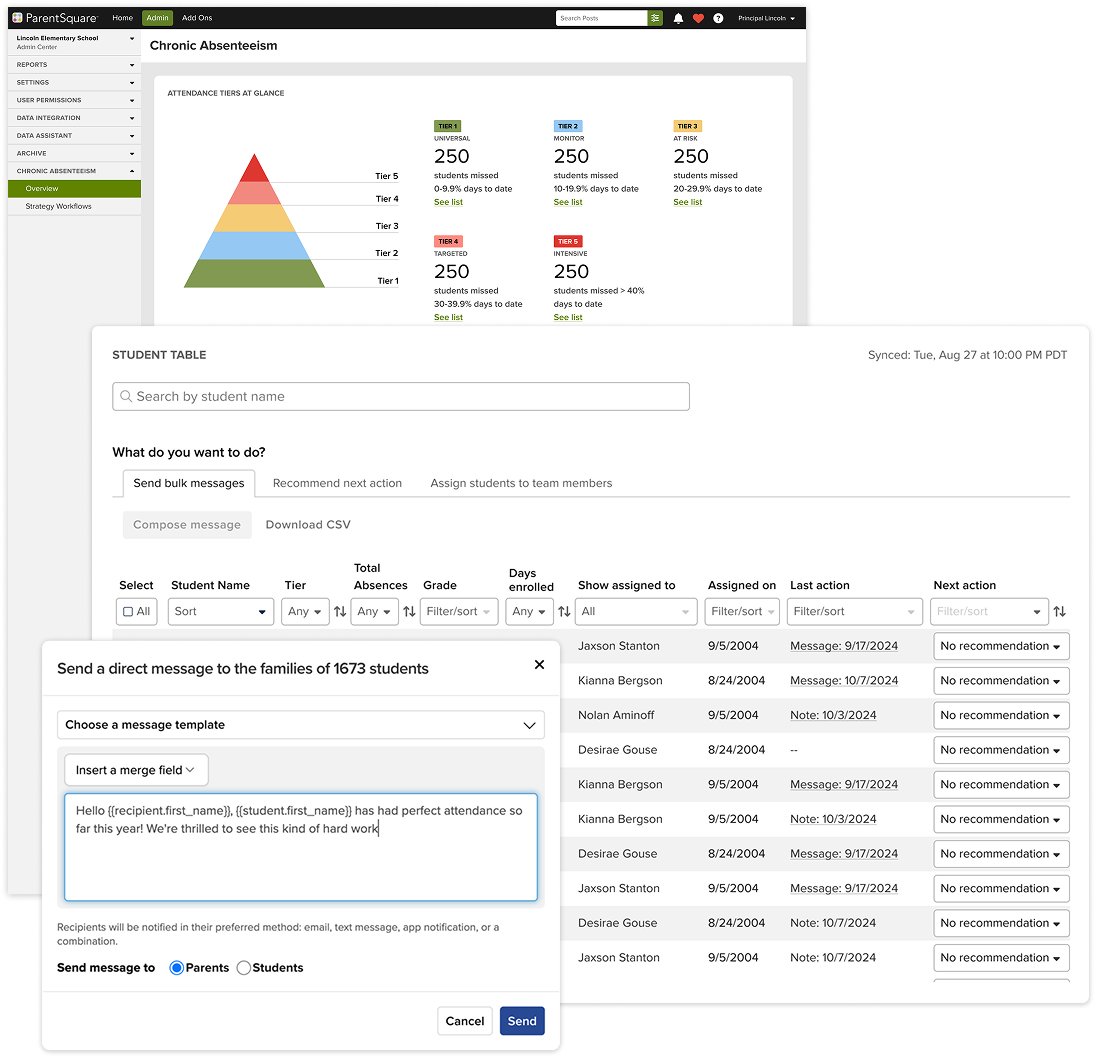Open the Admin menu in the top bar

(x=156, y=17)
